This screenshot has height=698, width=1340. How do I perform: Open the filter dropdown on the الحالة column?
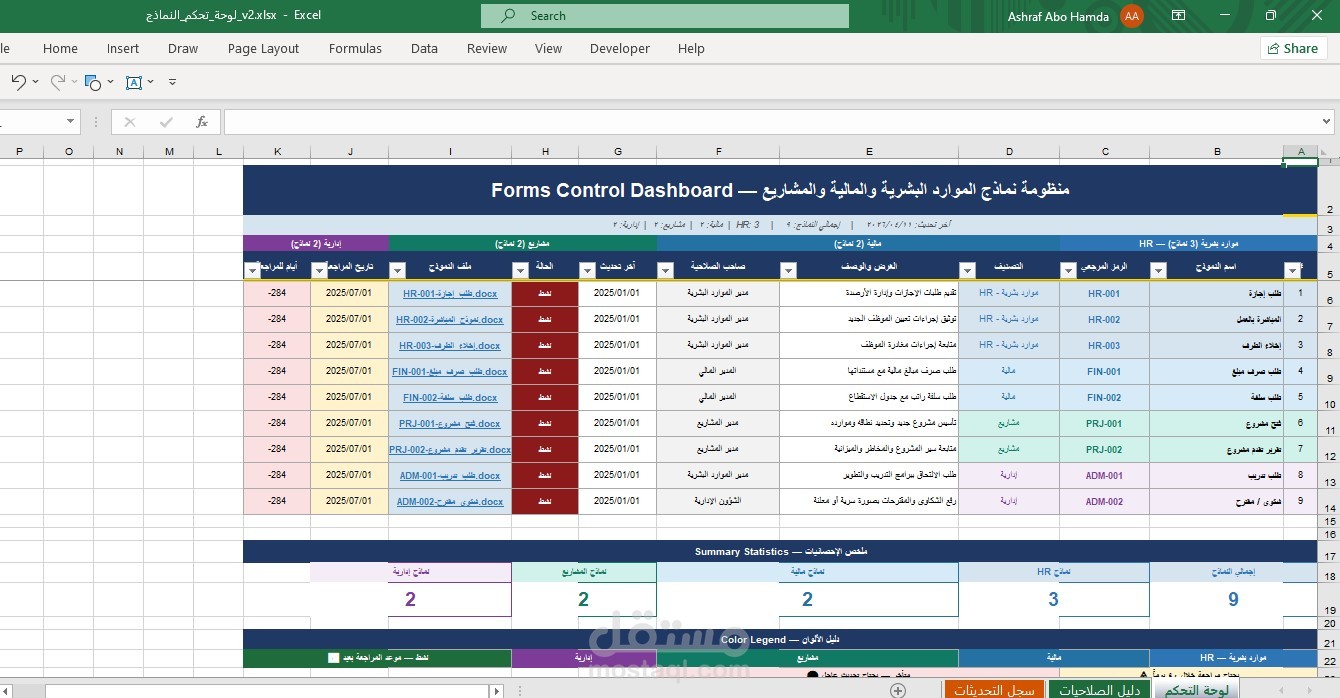[519, 268]
